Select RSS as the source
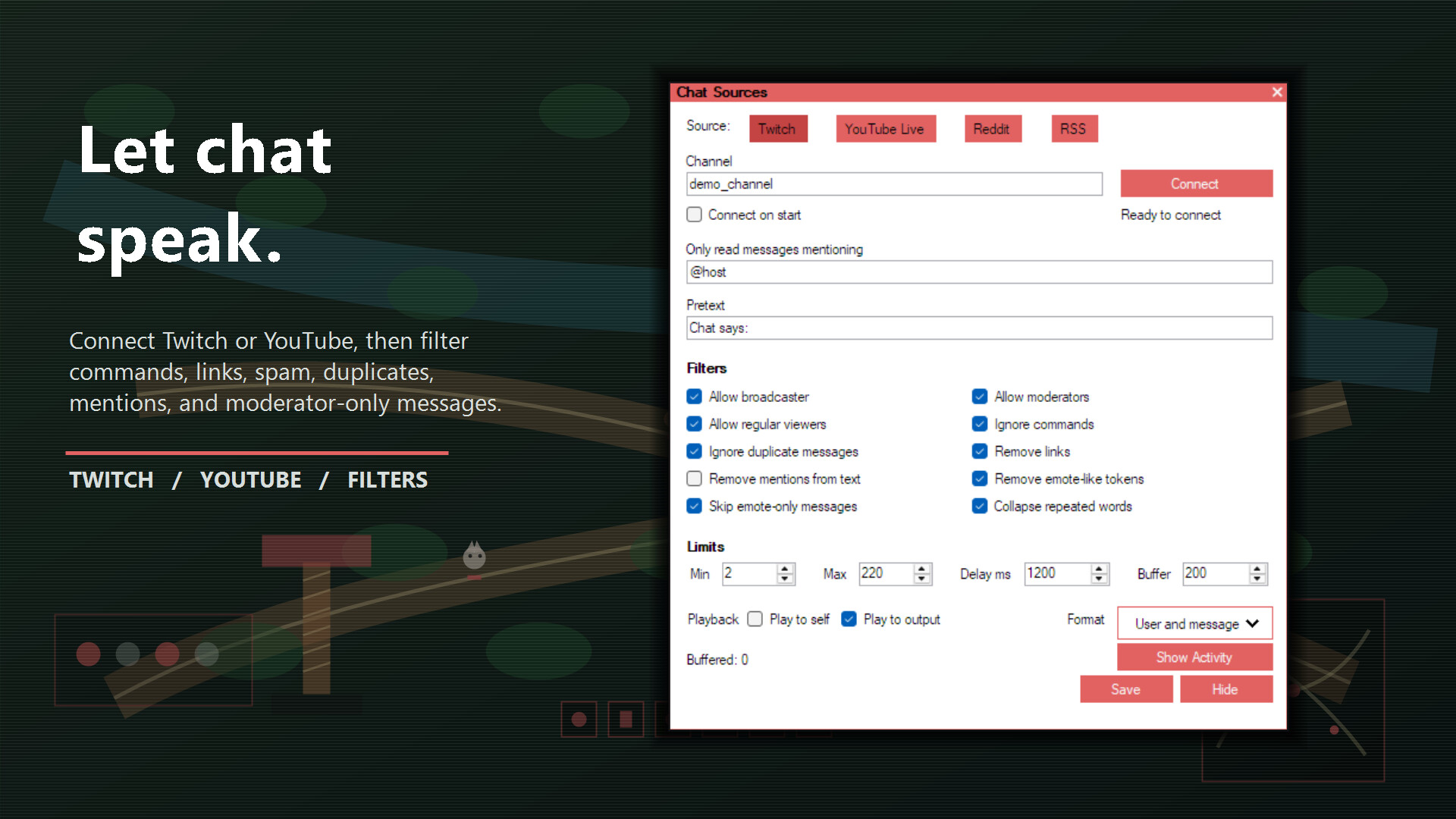The image size is (1456, 819). (x=1074, y=129)
